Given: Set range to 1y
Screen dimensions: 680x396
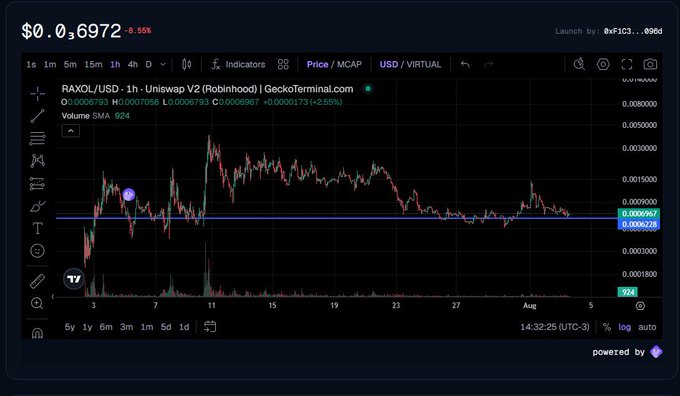Looking at the screenshot, I should tap(88, 327).
